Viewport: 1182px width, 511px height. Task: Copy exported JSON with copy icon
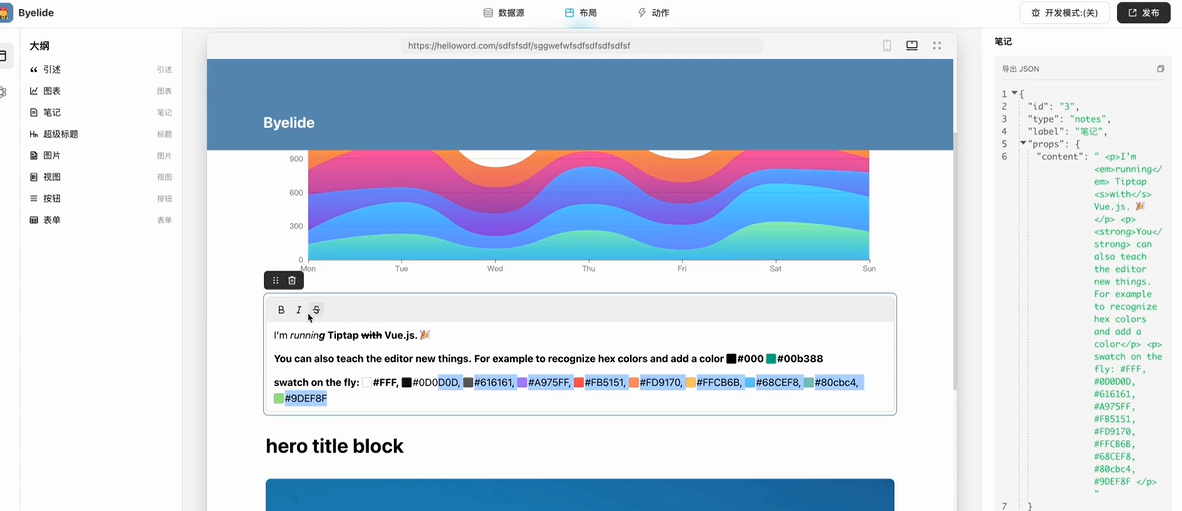(x=1160, y=69)
